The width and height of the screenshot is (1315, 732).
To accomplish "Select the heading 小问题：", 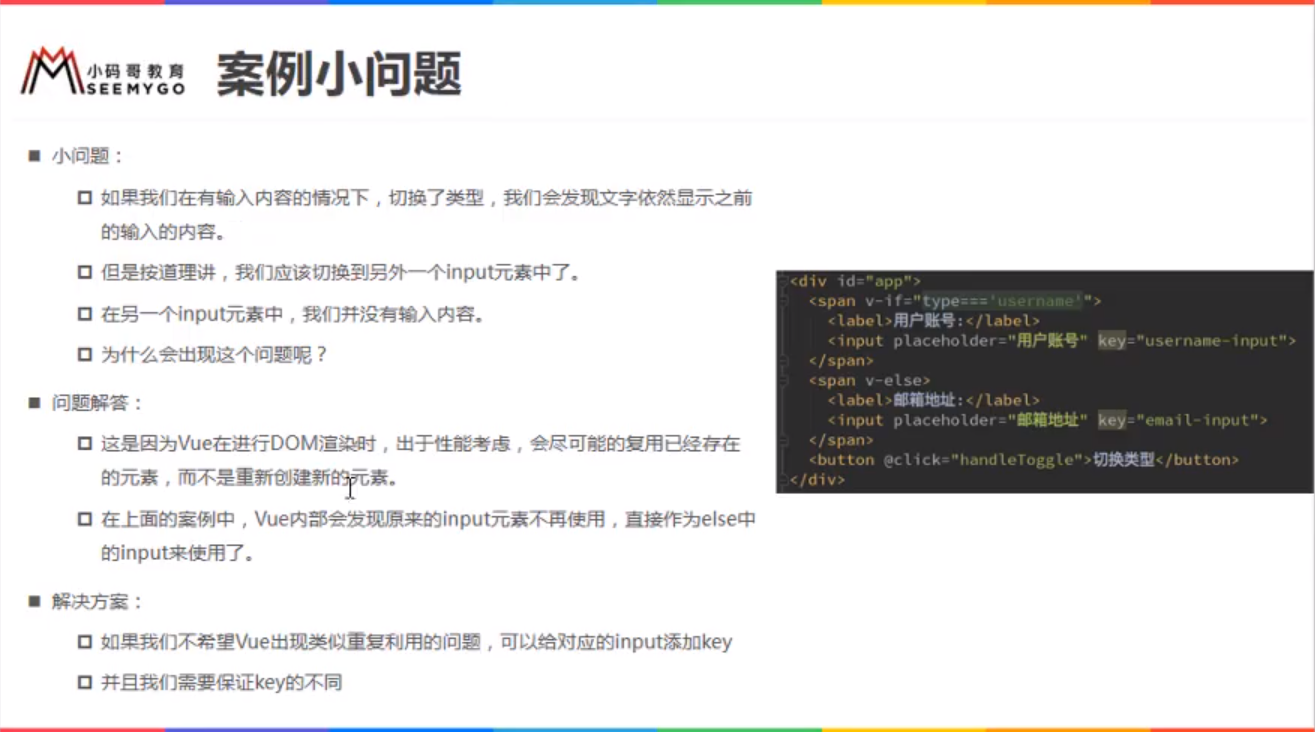I will [88, 156].
